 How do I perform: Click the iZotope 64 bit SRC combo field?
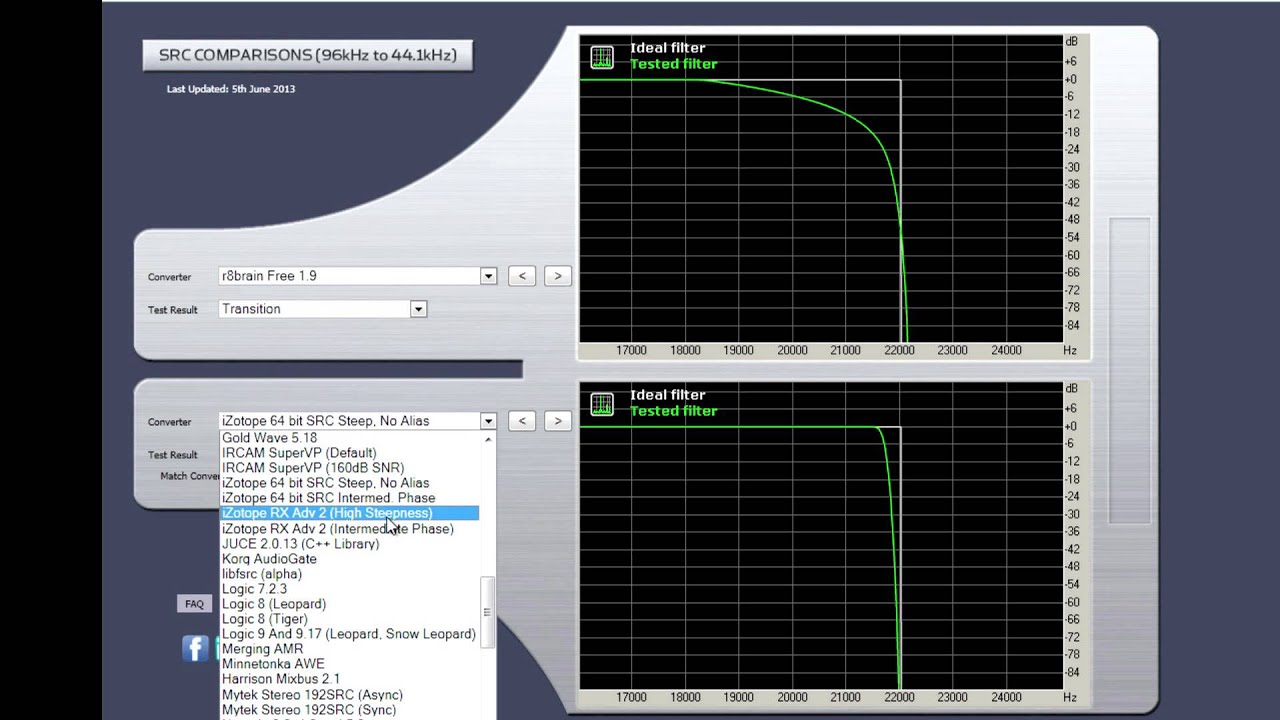(357, 421)
